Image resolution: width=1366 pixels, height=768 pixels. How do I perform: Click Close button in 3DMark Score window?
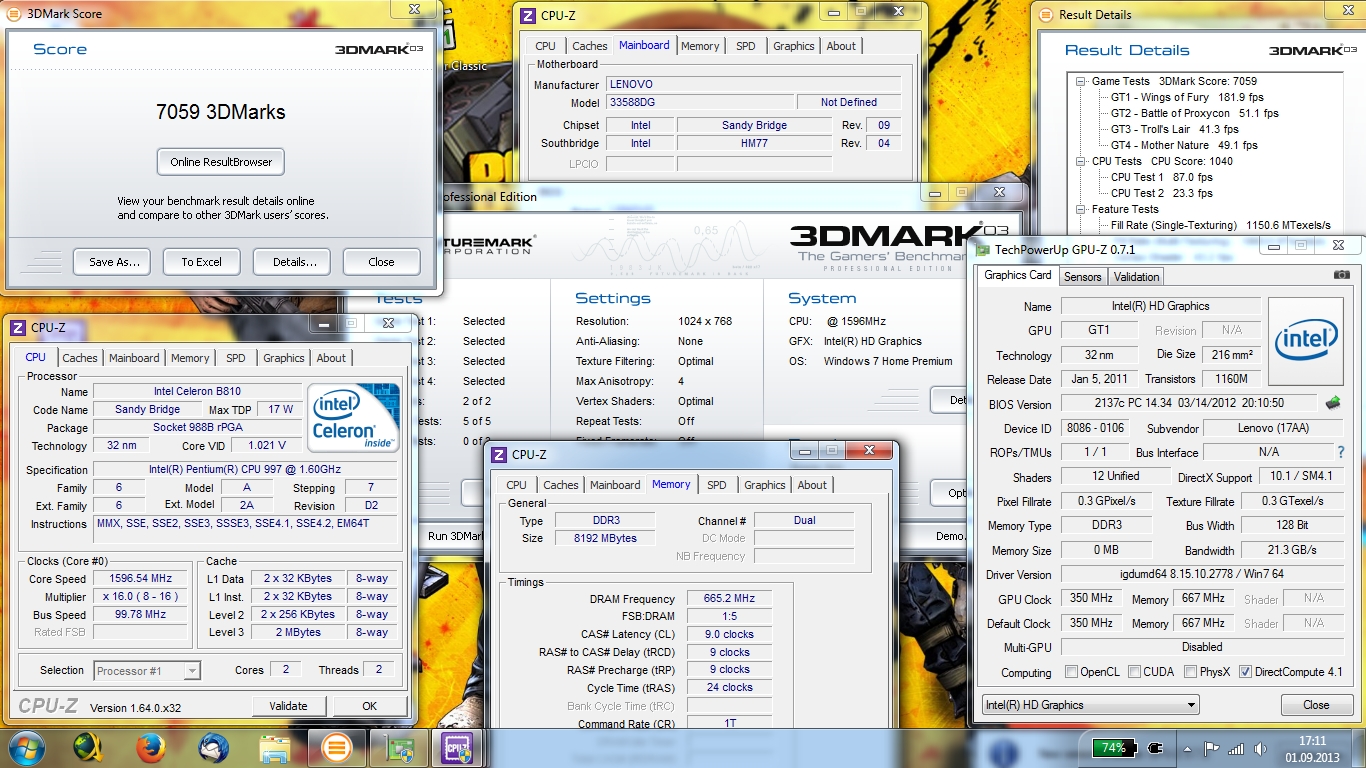click(381, 262)
